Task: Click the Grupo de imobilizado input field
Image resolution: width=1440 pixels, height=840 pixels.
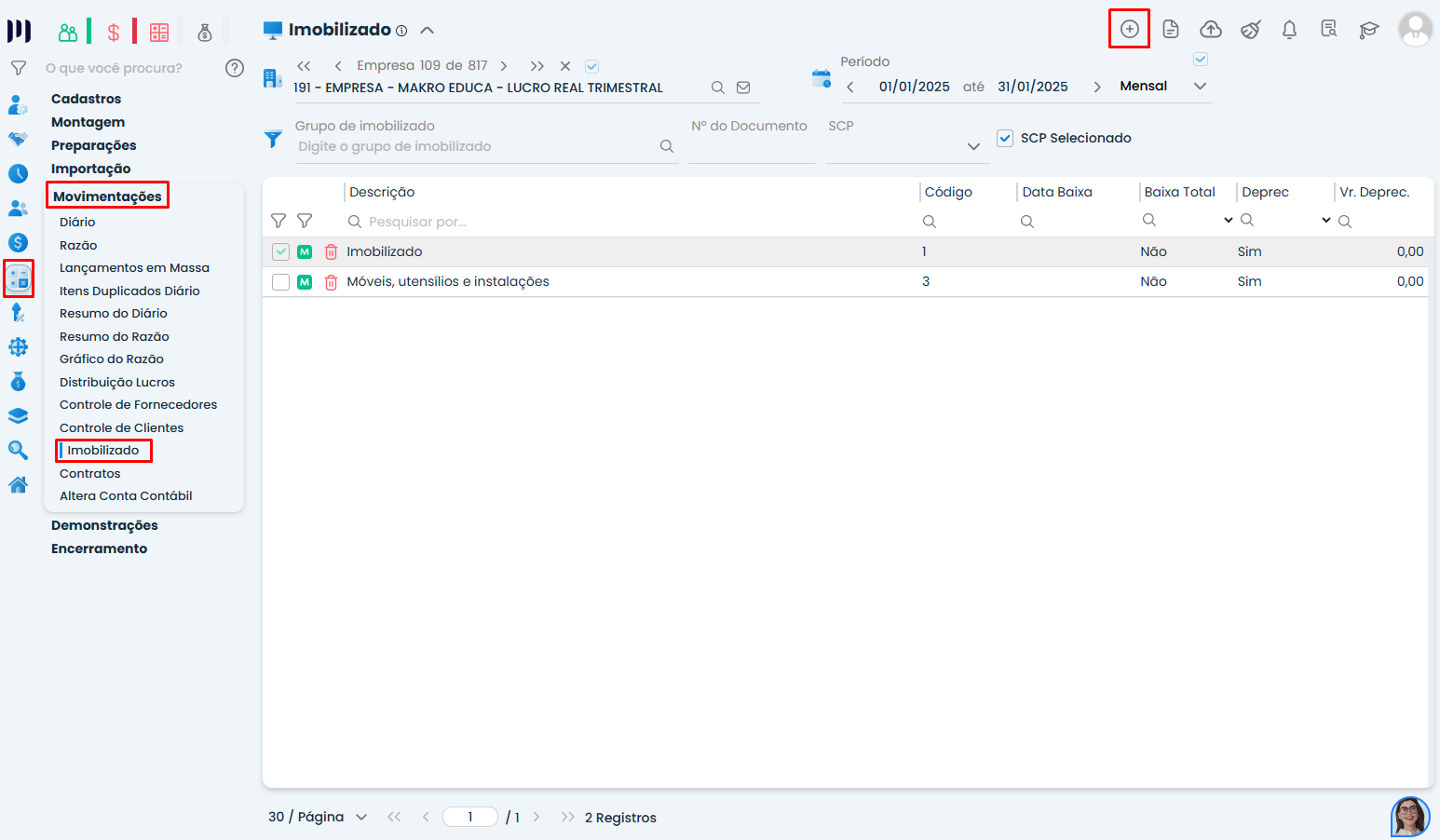Action: pos(475,146)
